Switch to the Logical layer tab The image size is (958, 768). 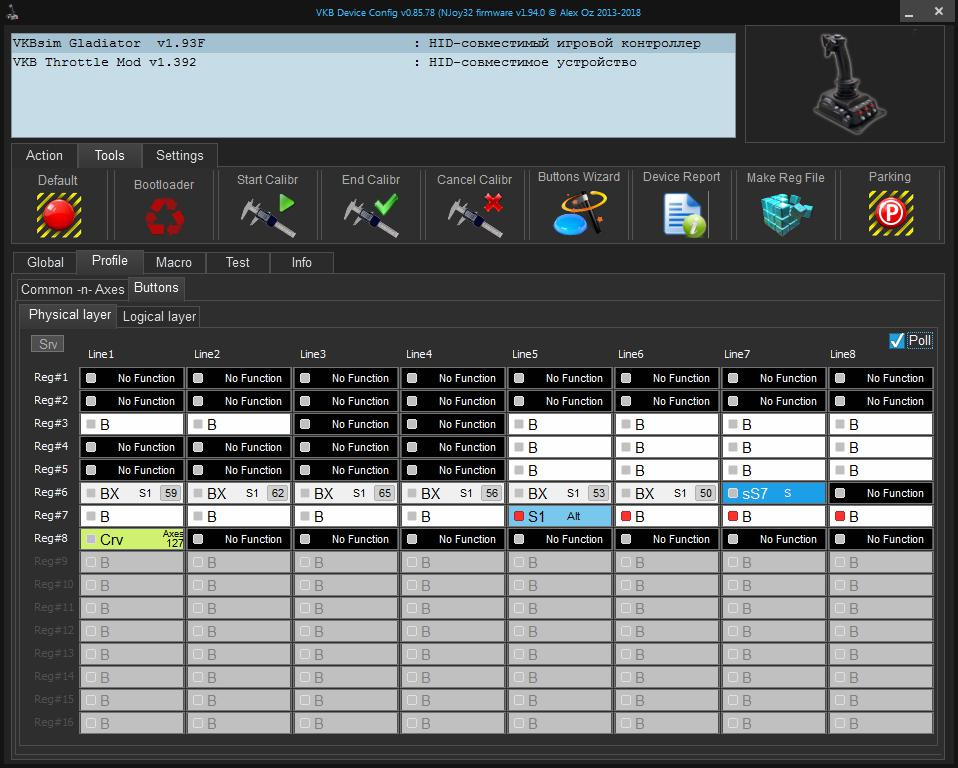tap(159, 316)
